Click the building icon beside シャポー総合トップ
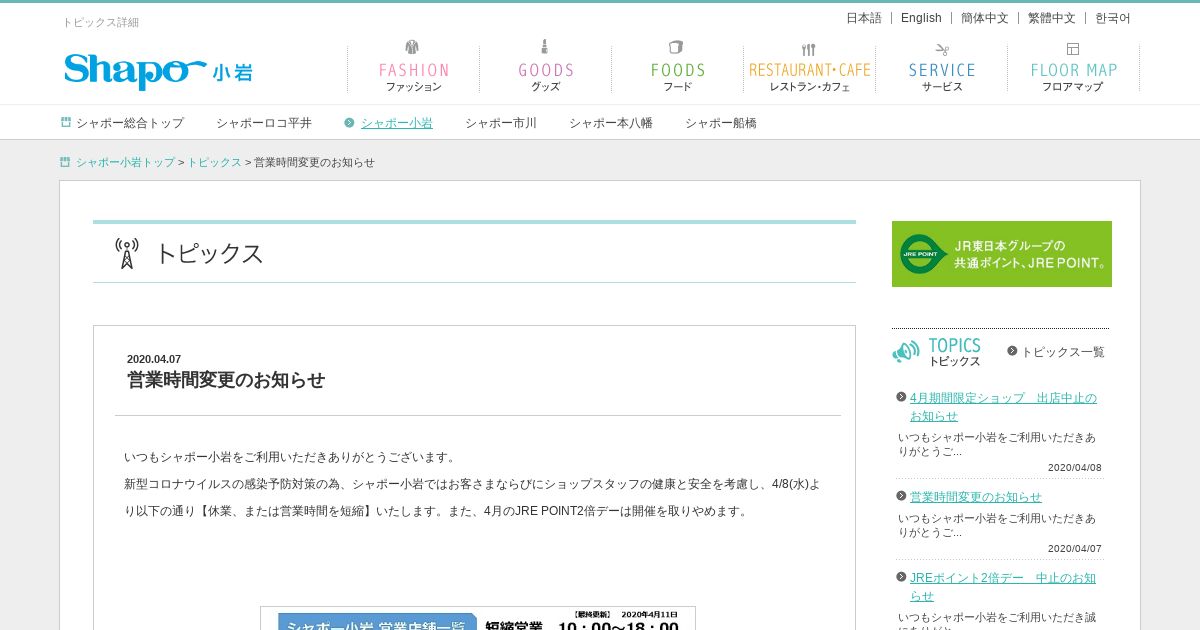Viewport: 1200px width, 630px height. (66, 122)
